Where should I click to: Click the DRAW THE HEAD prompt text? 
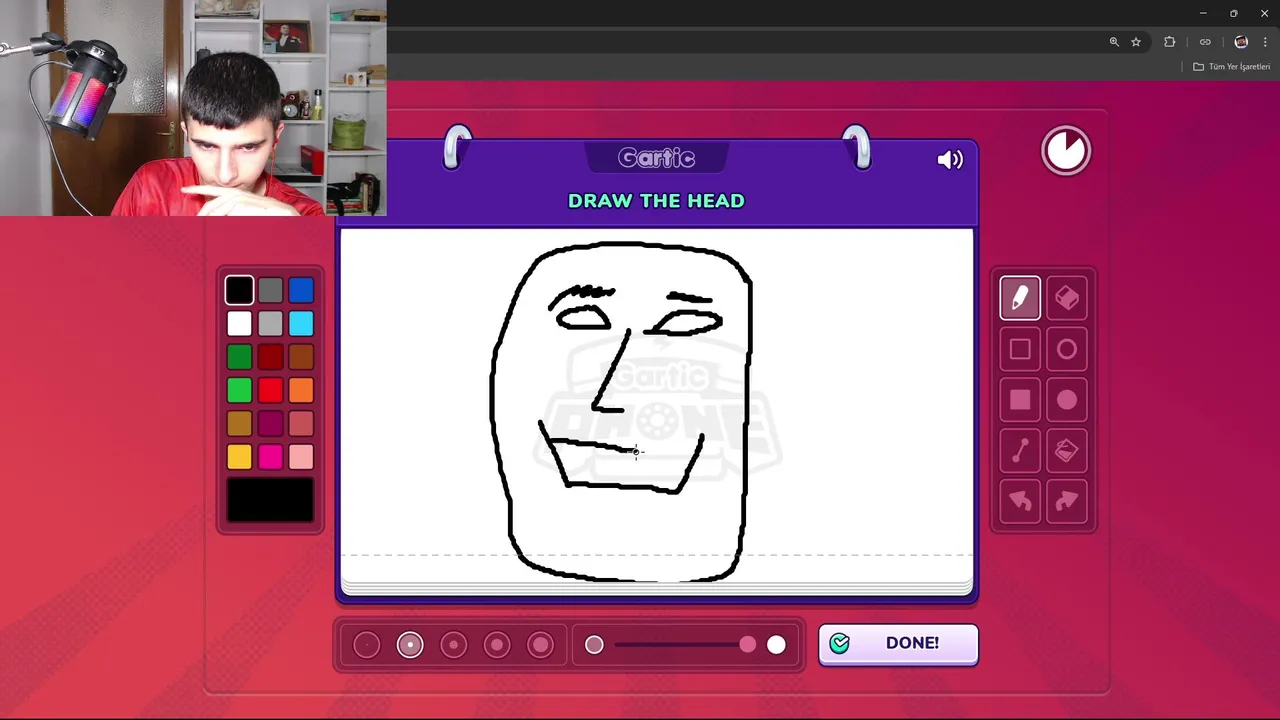click(656, 201)
